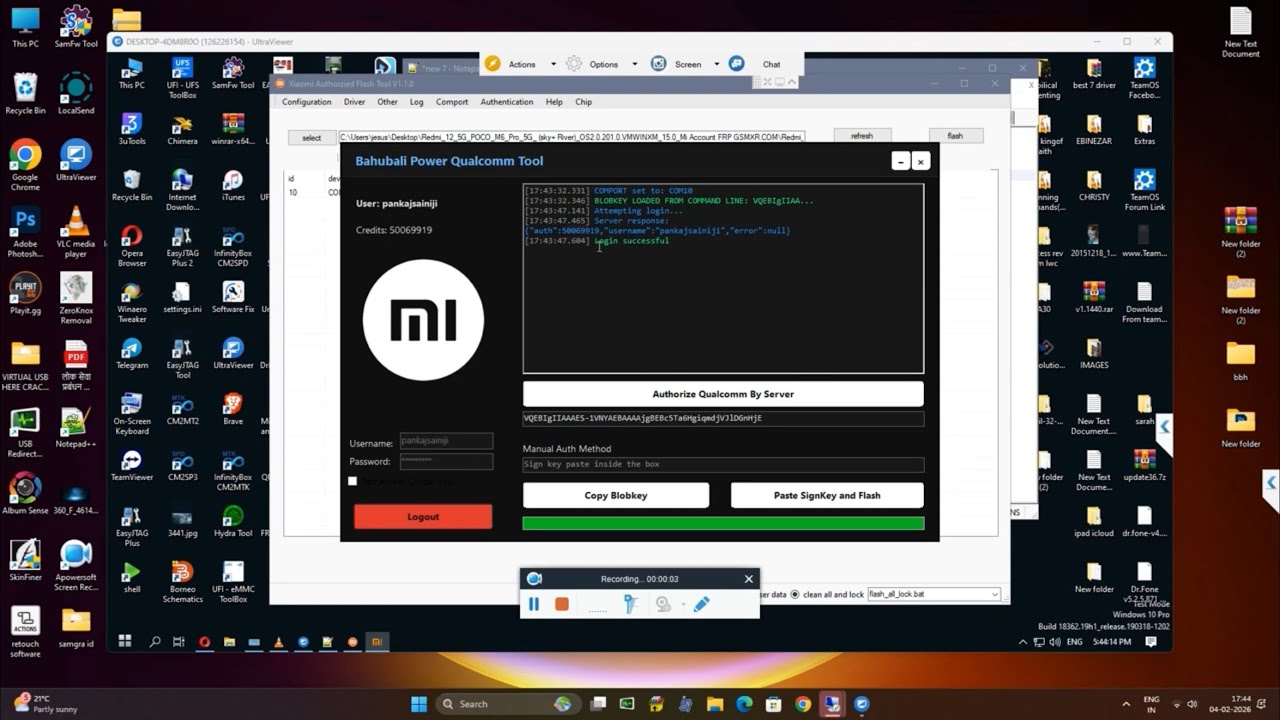This screenshot has width=1280, height=720.
Task: Click Authorize Qualcomm By Server button
Action: click(x=723, y=394)
